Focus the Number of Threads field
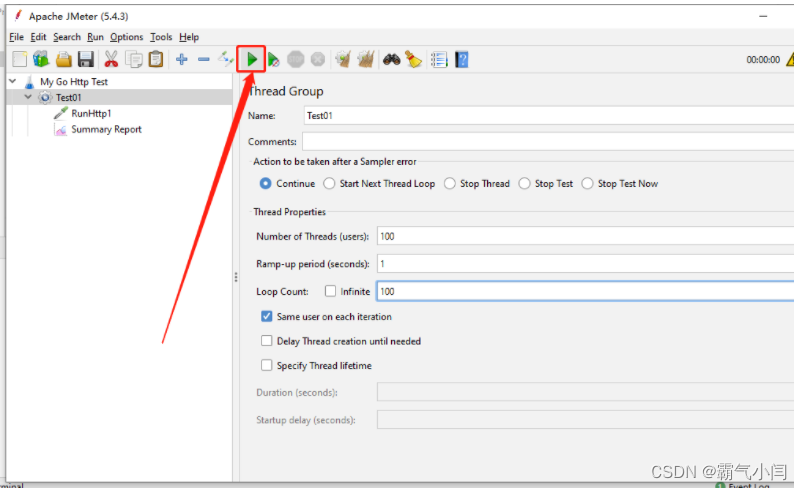The width and height of the screenshot is (802, 490). coord(585,236)
